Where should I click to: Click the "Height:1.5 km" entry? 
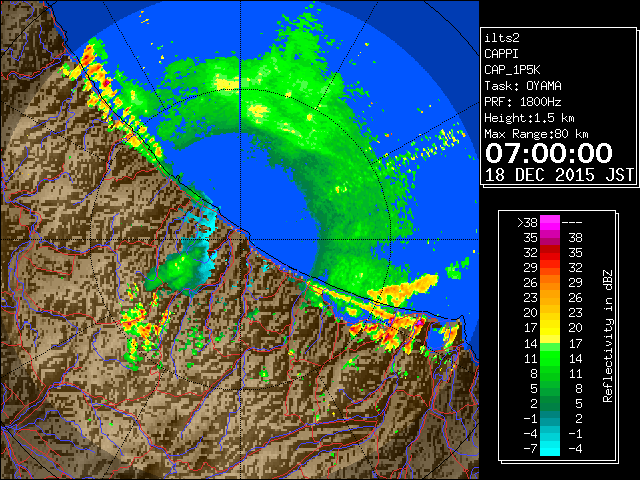(x=529, y=118)
